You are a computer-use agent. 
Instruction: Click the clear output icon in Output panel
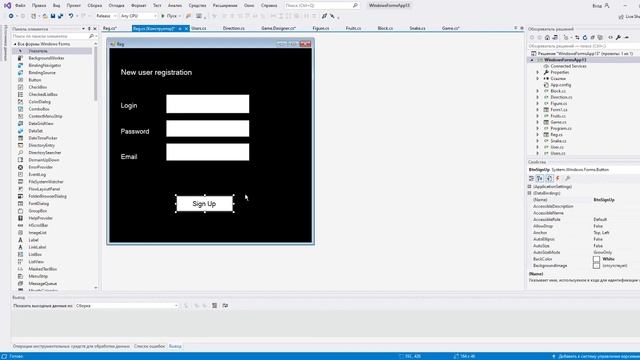click(x=214, y=306)
